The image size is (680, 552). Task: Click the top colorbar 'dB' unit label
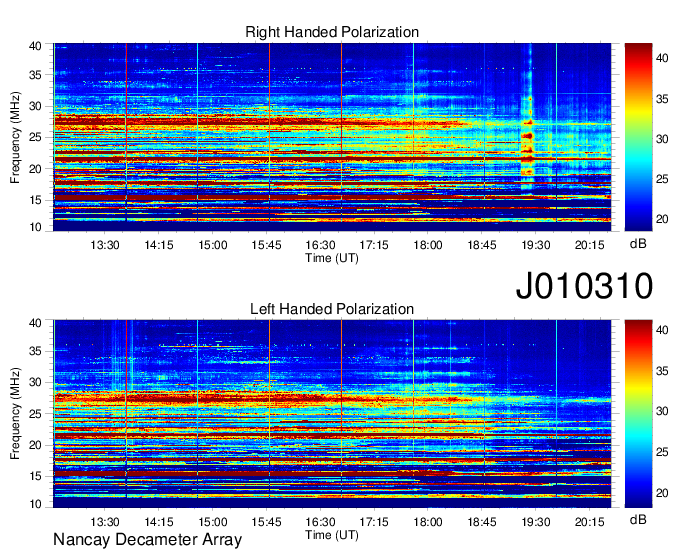pos(638,244)
